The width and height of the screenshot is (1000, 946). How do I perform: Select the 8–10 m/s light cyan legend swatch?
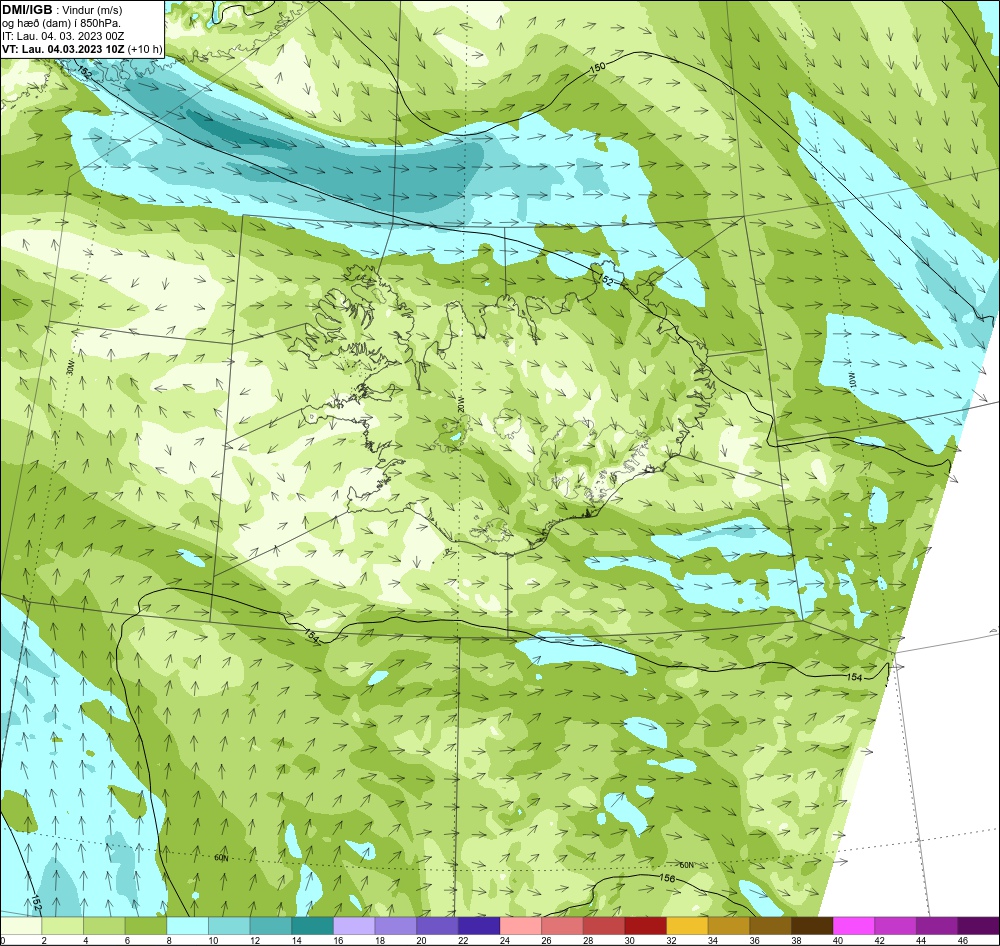click(x=188, y=926)
